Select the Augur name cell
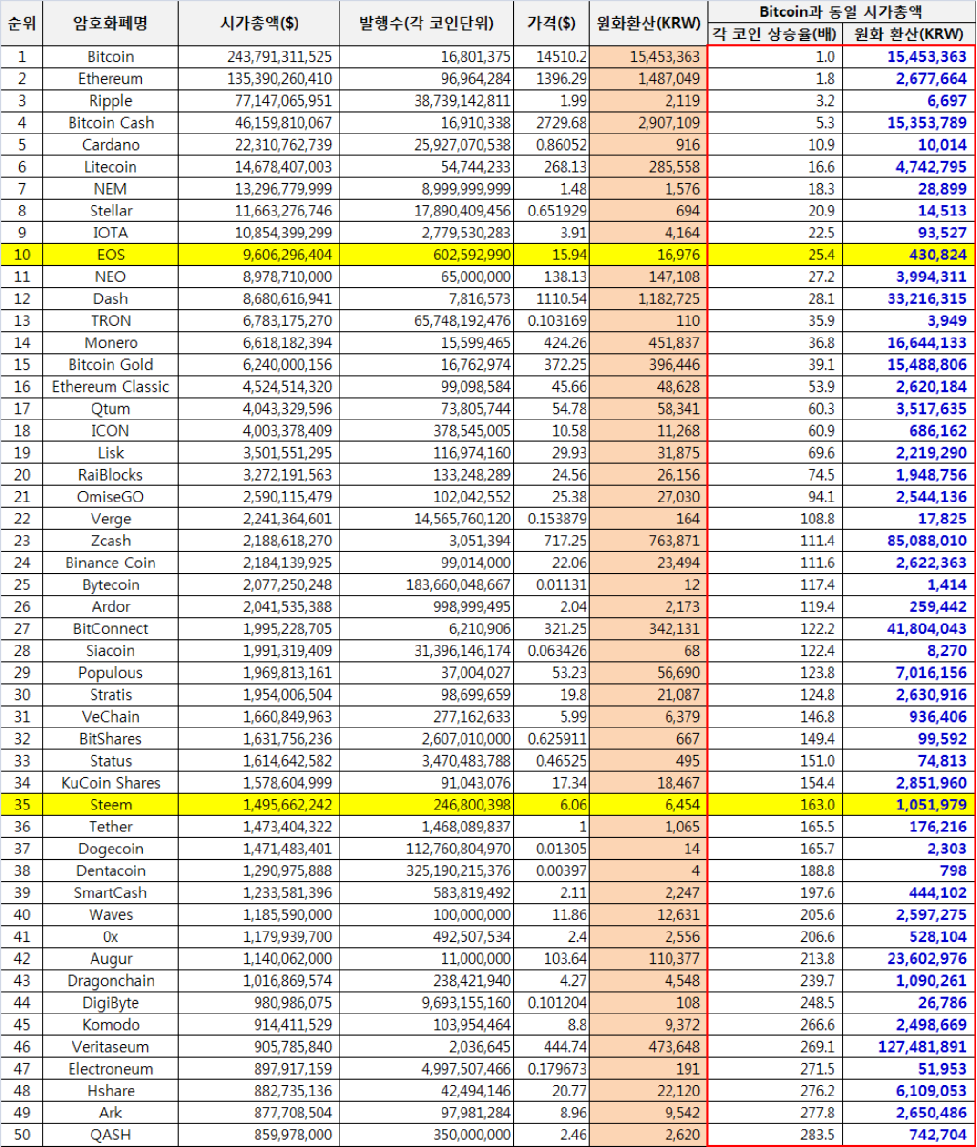Viewport: 977px width, 1147px height. pyautogui.click(x=110, y=958)
